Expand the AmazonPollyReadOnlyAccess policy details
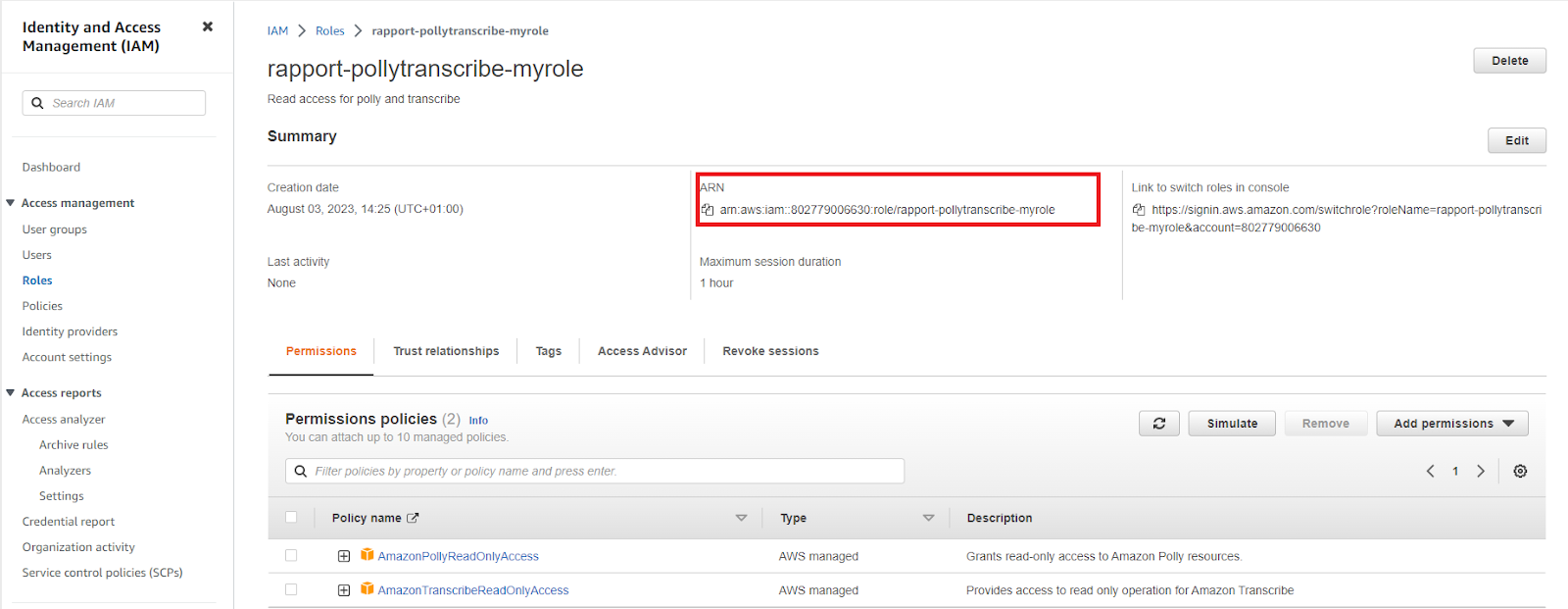Viewport: 1568px width, 609px height. [344, 556]
